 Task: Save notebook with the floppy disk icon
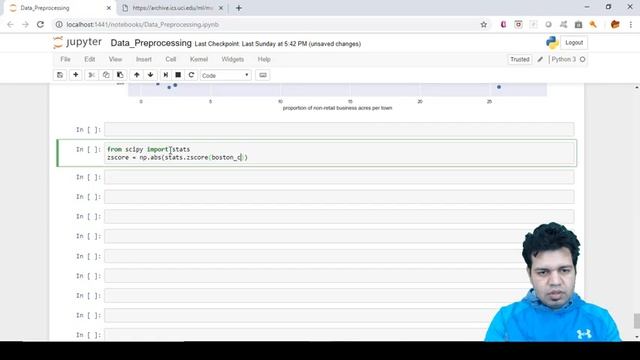60,75
